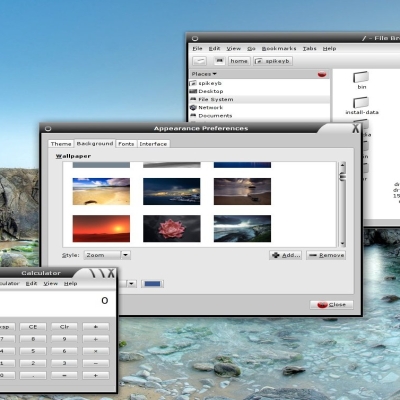Open Bookmarks menu in File Browser
This screenshot has width=400, height=400.
click(x=279, y=48)
